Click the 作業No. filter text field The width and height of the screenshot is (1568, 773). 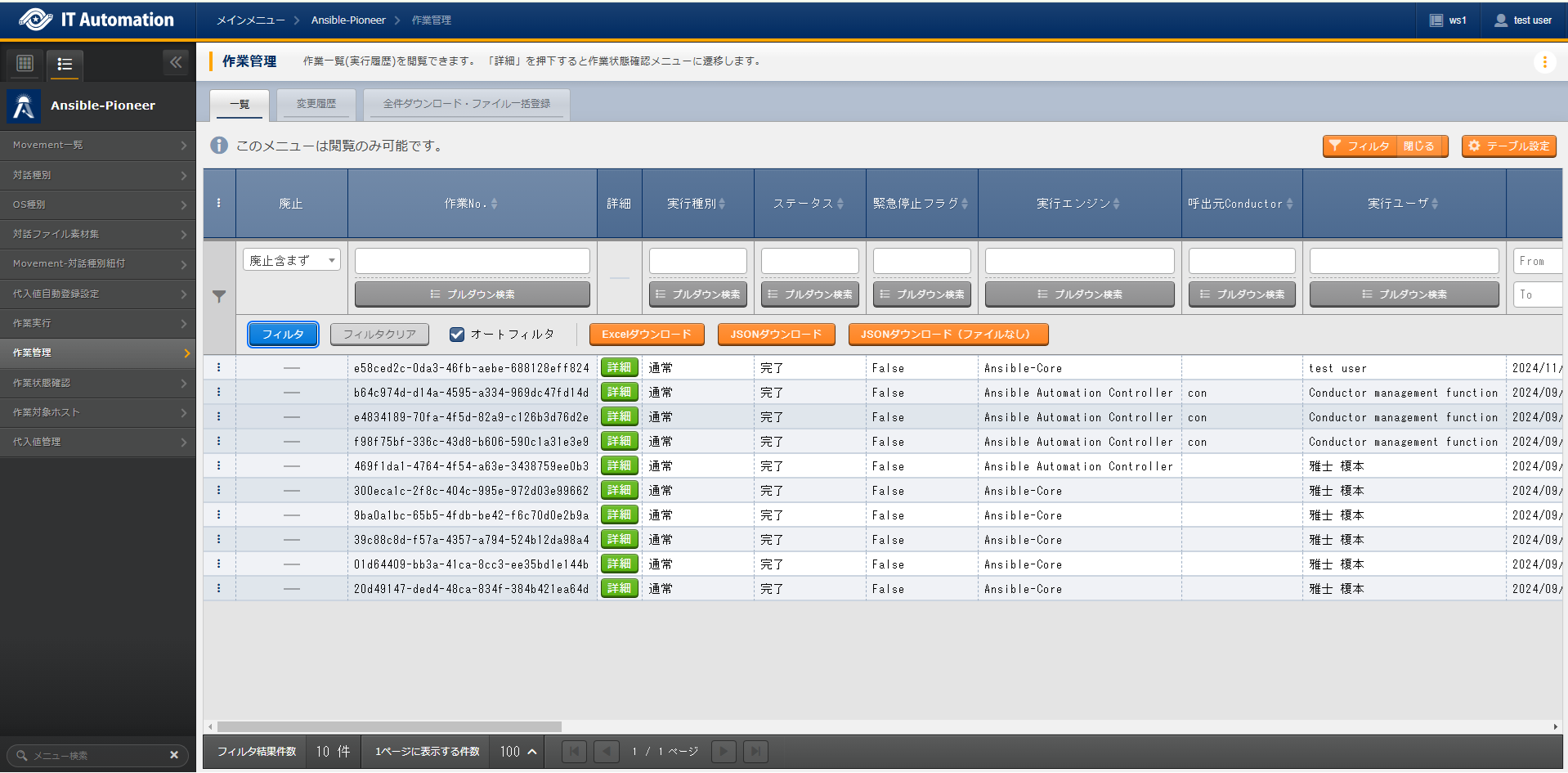click(472, 261)
